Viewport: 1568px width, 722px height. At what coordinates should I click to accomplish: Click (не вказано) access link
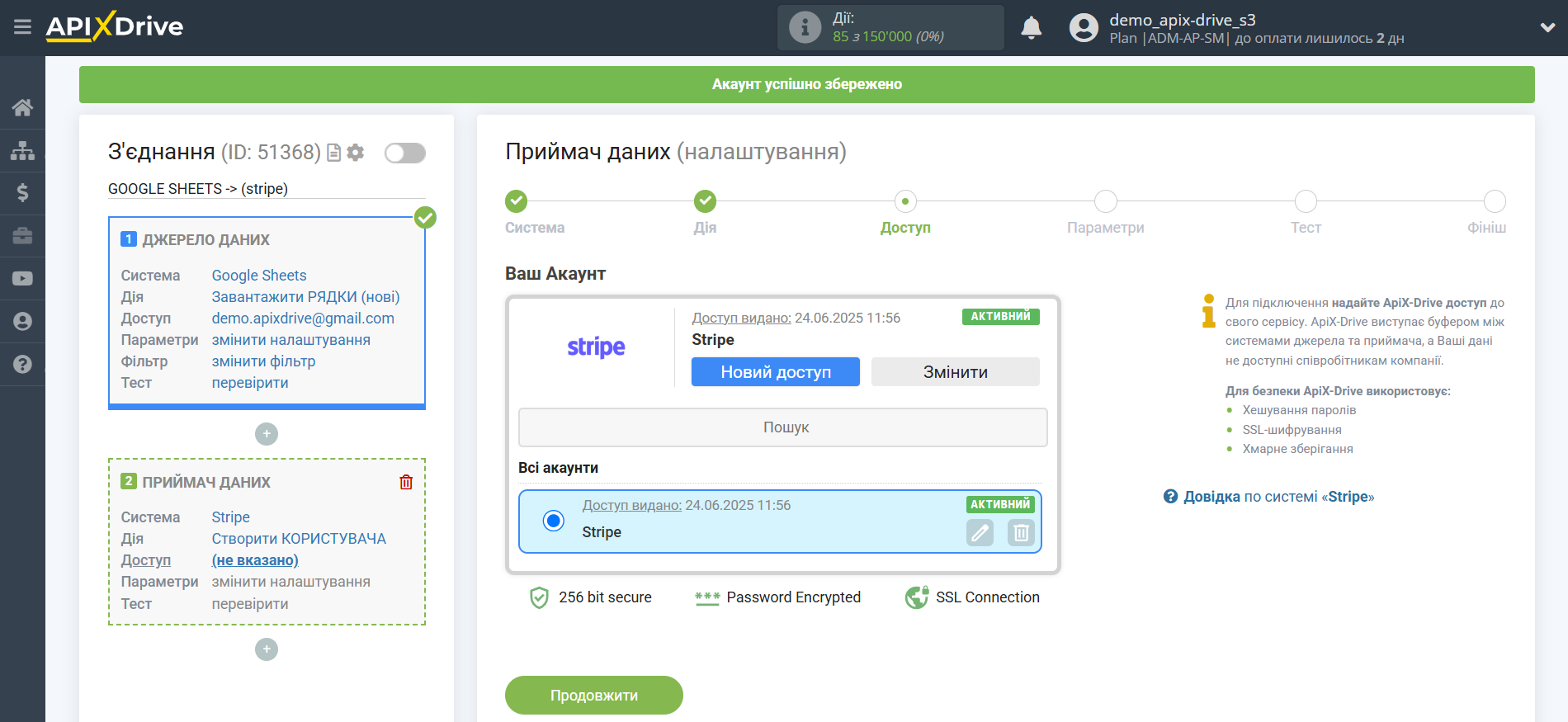point(255,560)
